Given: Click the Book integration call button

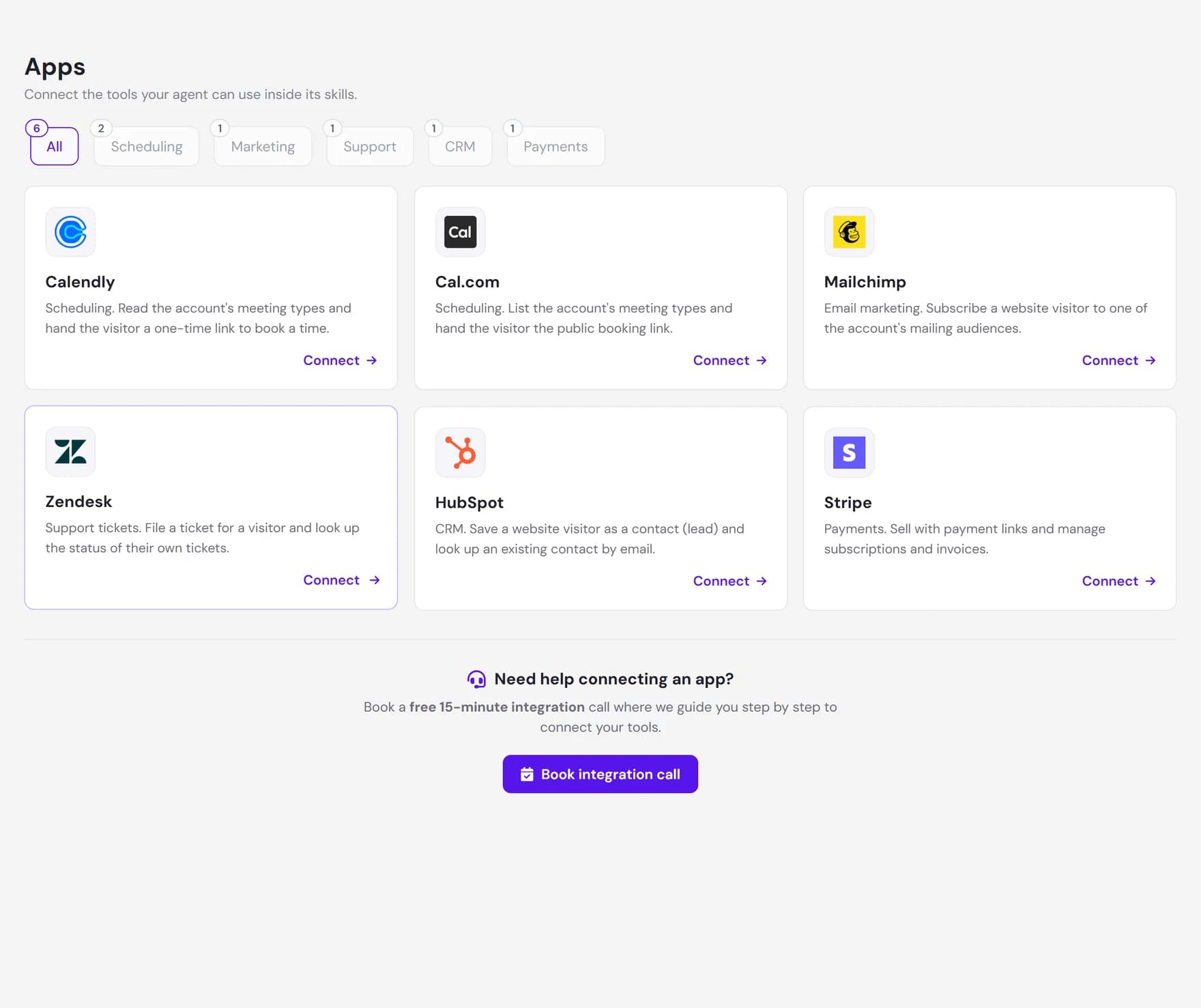Looking at the screenshot, I should coord(600,774).
